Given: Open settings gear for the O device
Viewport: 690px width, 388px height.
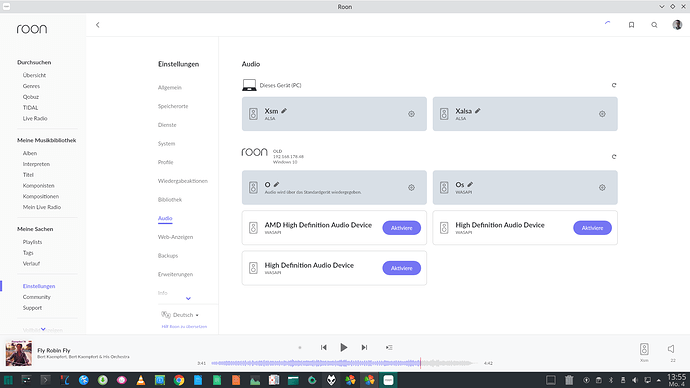Looking at the screenshot, I should click(x=411, y=187).
